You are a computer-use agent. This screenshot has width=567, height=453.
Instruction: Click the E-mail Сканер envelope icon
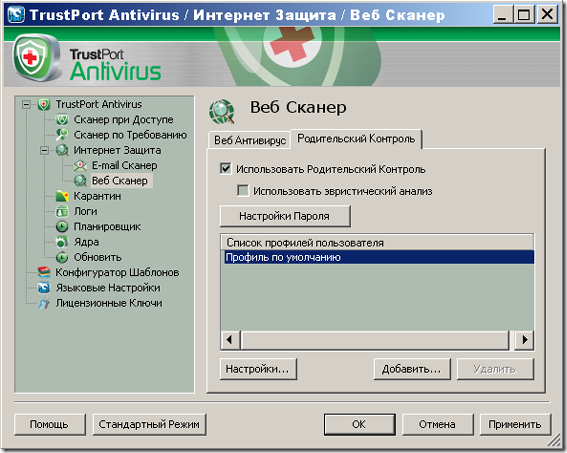click(80, 166)
